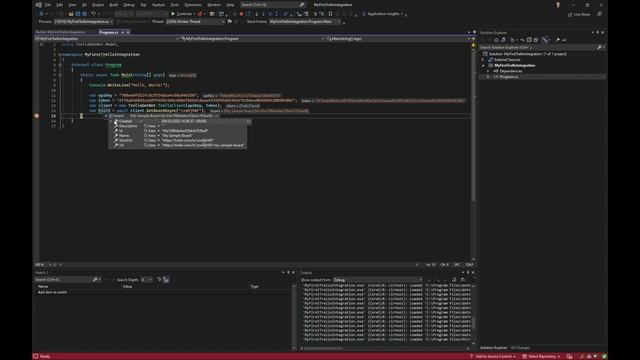Expand the Program.cs node in Solution Explorer
Screen dimensions: 640x360
pyautogui.click(x=488, y=77)
